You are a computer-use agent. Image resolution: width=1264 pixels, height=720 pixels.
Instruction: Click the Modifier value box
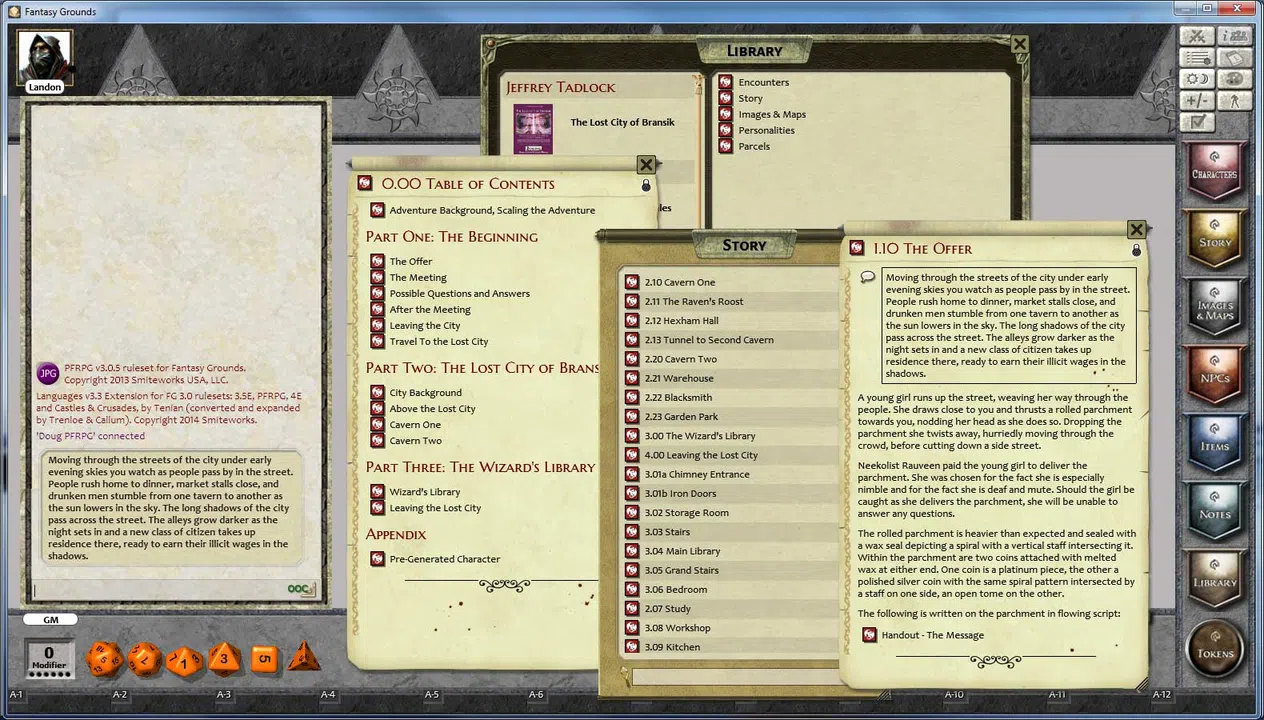(x=48, y=658)
